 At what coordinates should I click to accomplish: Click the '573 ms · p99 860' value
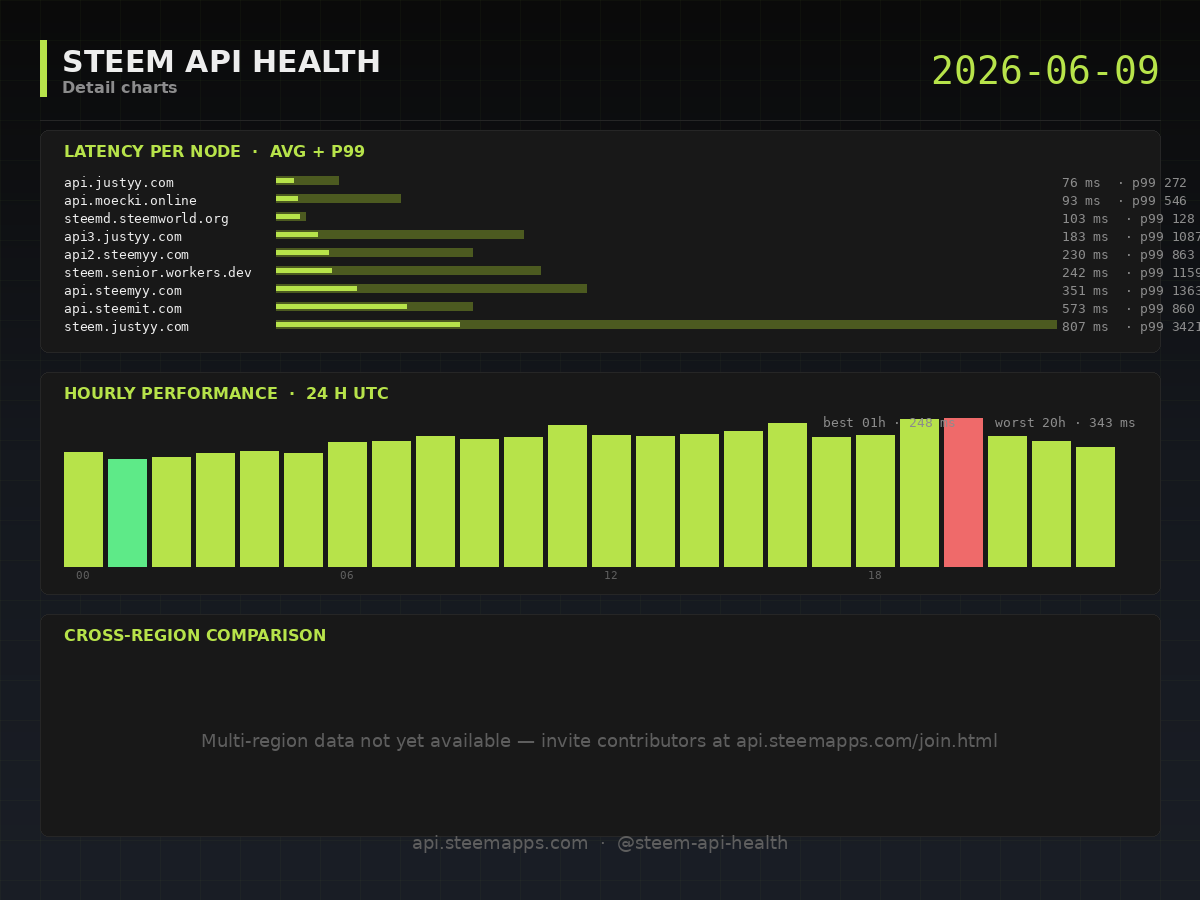click(x=1128, y=309)
